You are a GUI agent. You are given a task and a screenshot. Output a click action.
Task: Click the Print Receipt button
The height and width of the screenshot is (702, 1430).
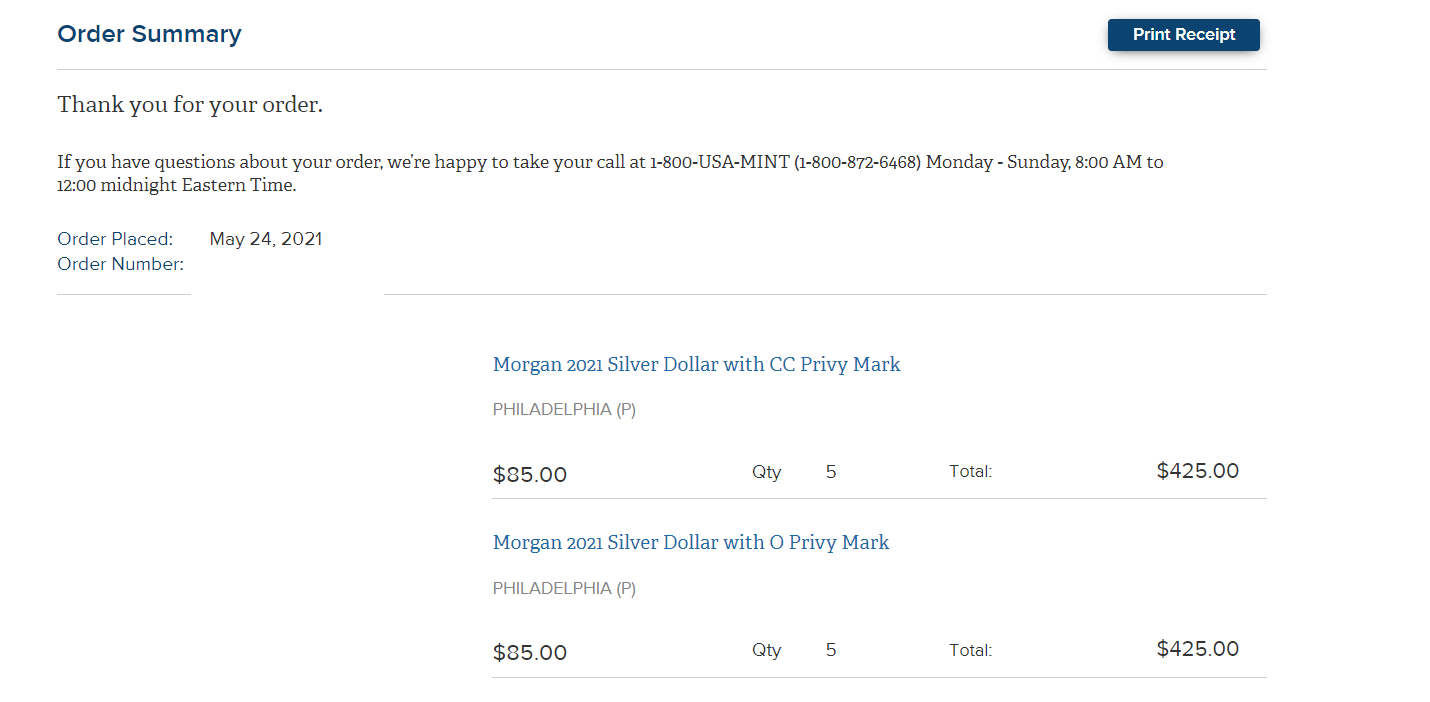[x=1183, y=35]
